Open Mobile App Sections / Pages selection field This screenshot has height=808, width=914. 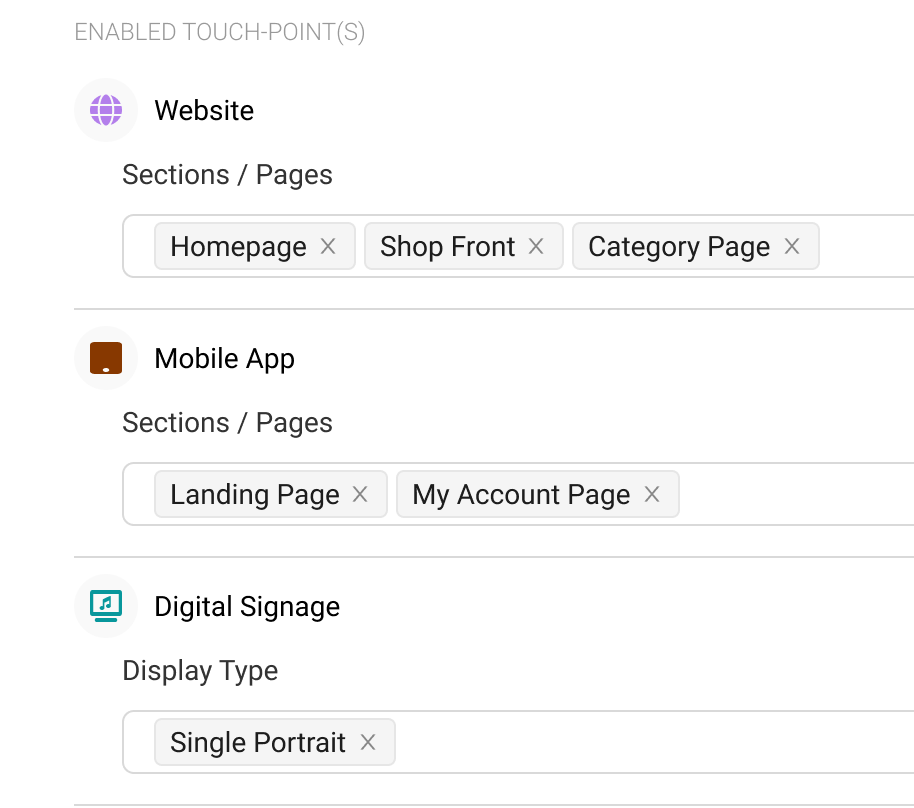tap(518, 494)
